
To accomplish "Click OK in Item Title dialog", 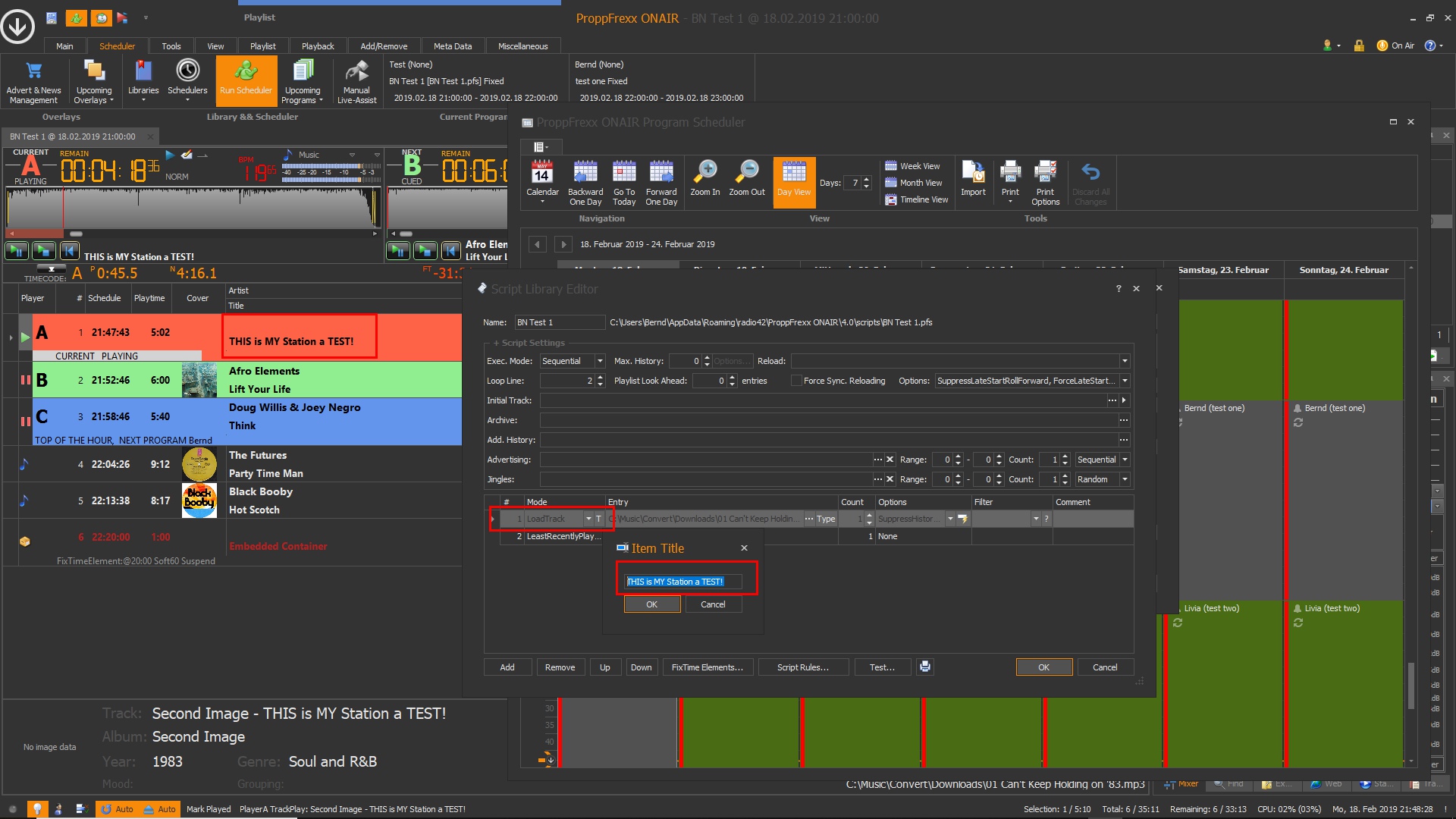I will [651, 604].
